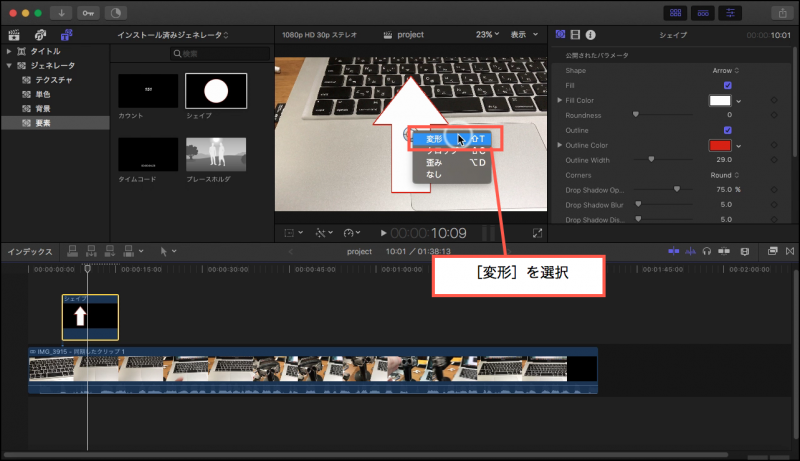Open the Shape Arrow dropdown
The height and width of the screenshot is (461, 800).
726,70
